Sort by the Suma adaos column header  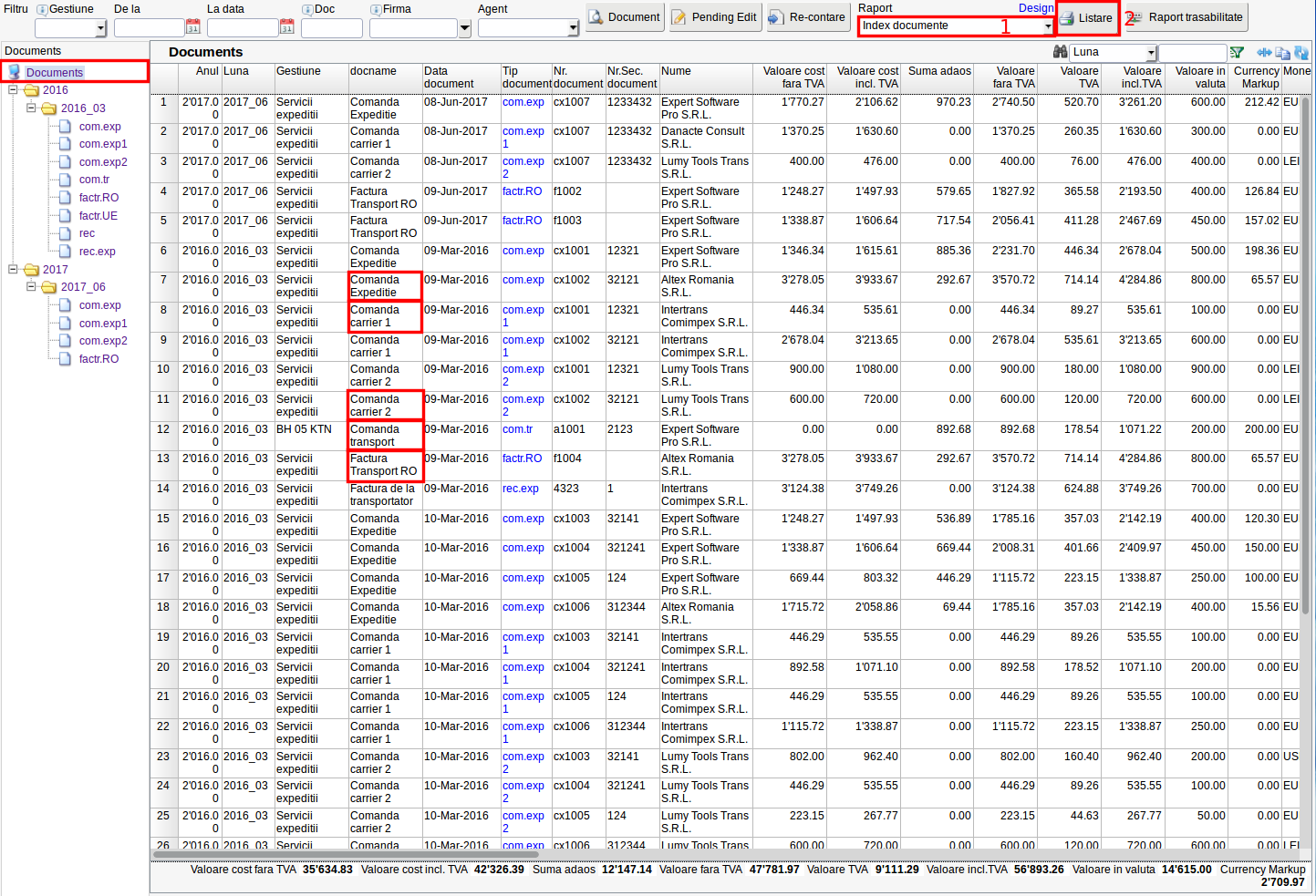[x=938, y=77]
